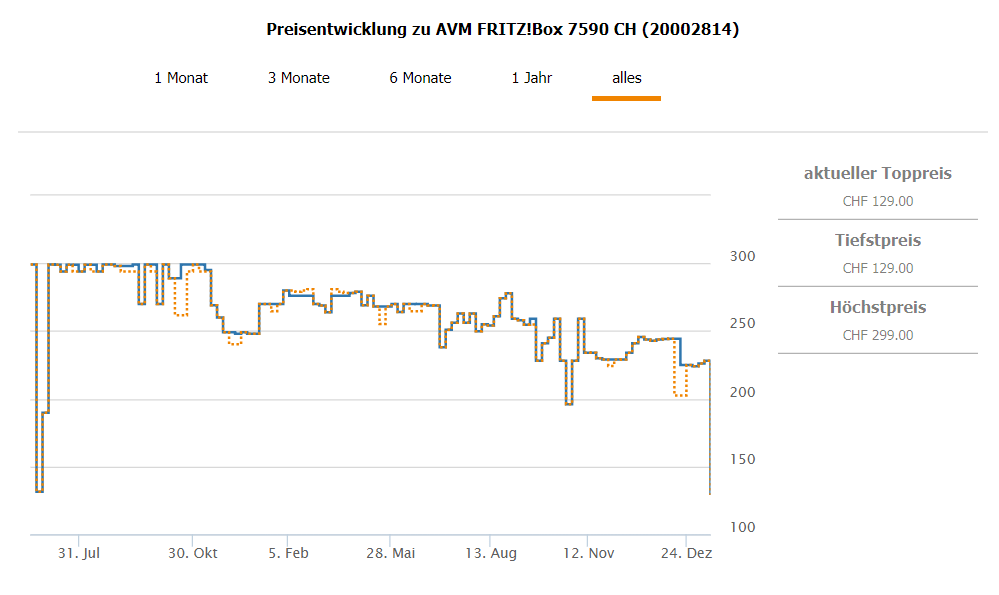Click the "Tiefstpreis" heading
The height and width of the screenshot is (595, 999).
pos(877,241)
